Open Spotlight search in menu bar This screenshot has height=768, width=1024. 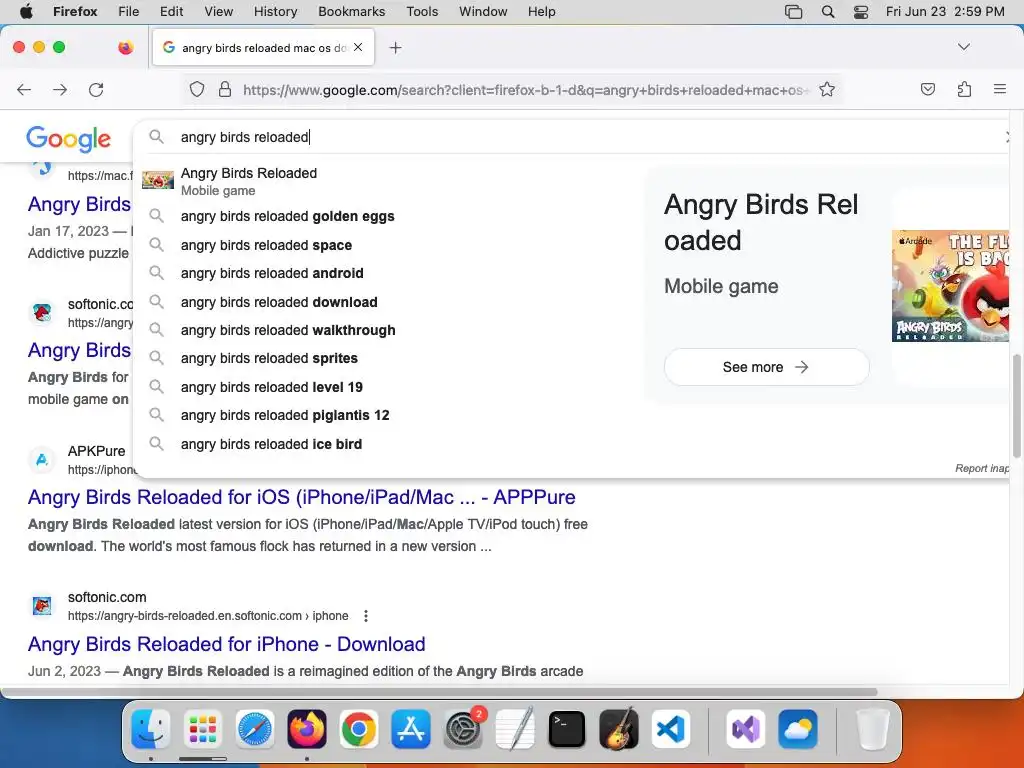[827, 11]
